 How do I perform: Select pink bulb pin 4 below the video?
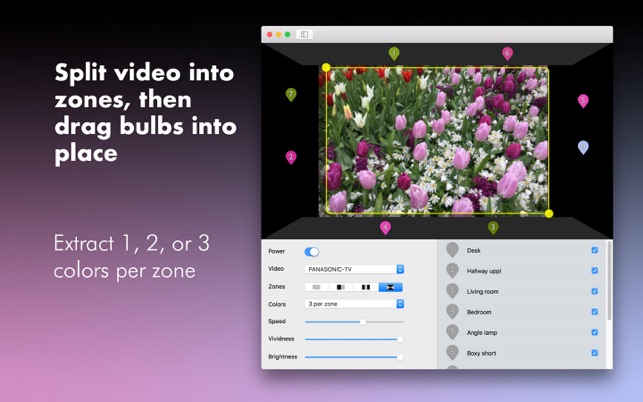tap(385, 228)
